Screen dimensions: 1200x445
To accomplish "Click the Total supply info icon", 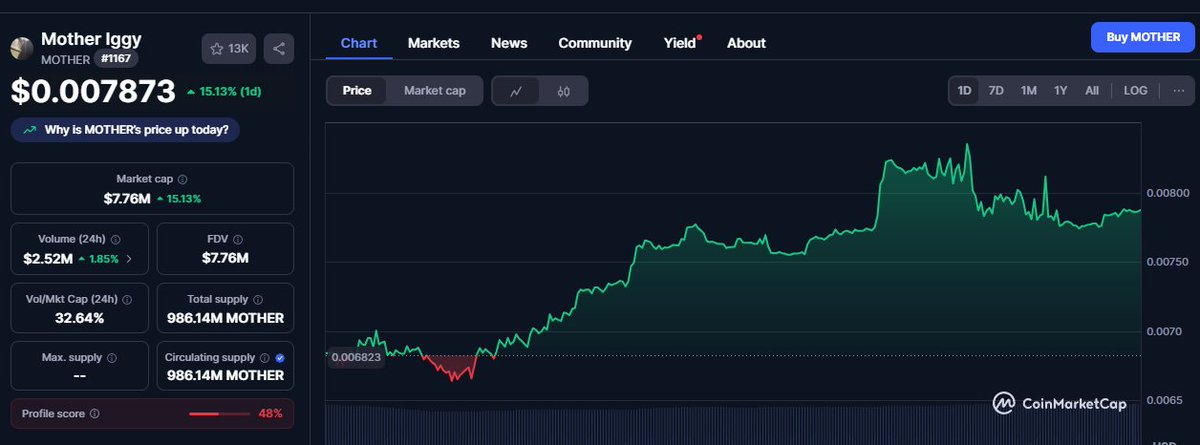I will [257, 299].
